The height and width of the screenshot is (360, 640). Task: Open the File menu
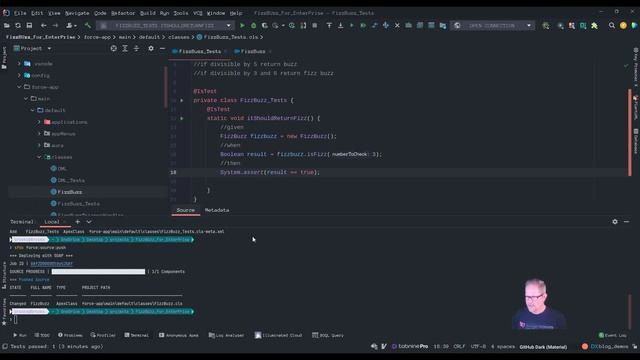pyautogui.click(x=20, y=13)
